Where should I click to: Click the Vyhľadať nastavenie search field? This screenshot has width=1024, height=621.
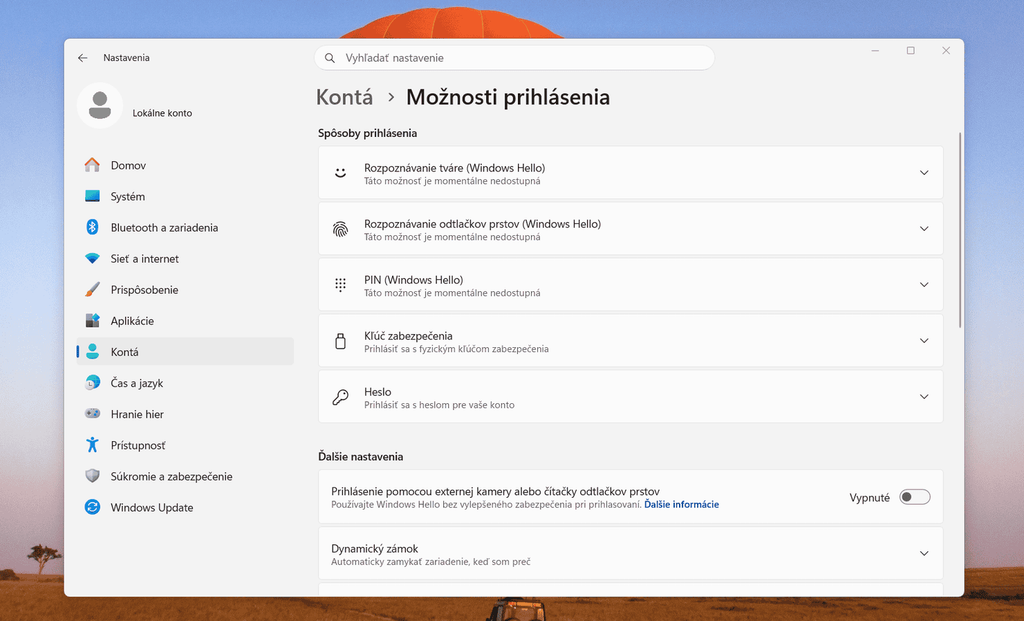(x=514, y=58)
